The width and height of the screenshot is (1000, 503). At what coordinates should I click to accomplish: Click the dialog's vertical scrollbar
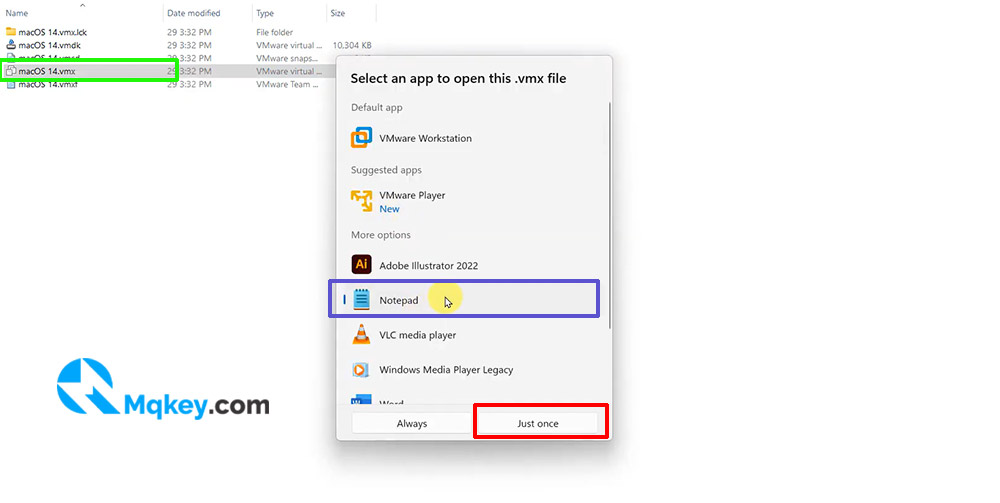610,215
